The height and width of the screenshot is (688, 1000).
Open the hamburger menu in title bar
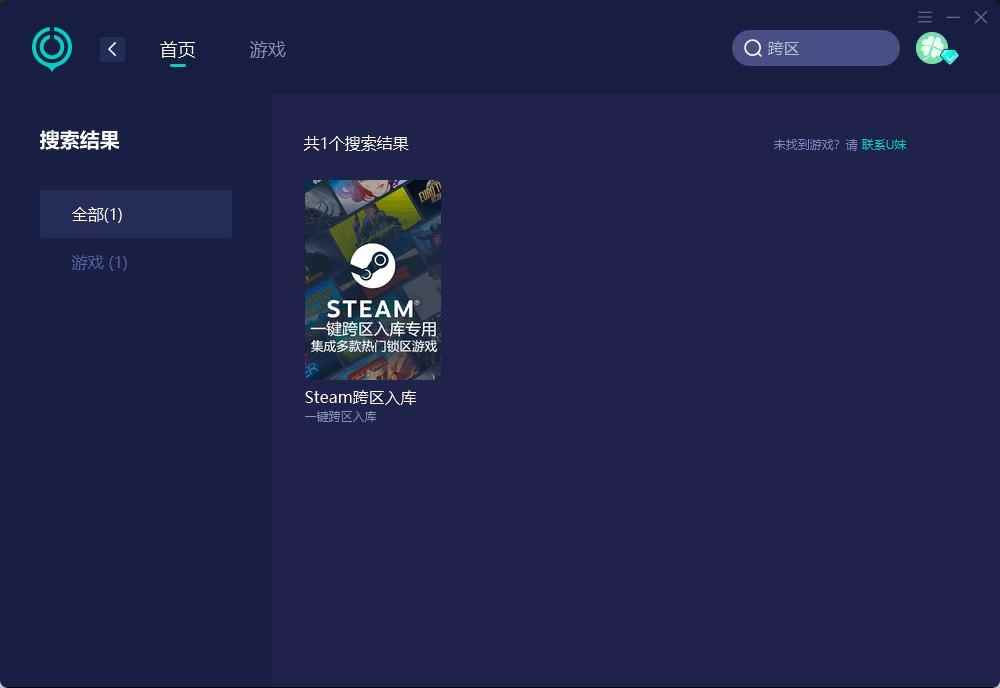coord(925,17)
